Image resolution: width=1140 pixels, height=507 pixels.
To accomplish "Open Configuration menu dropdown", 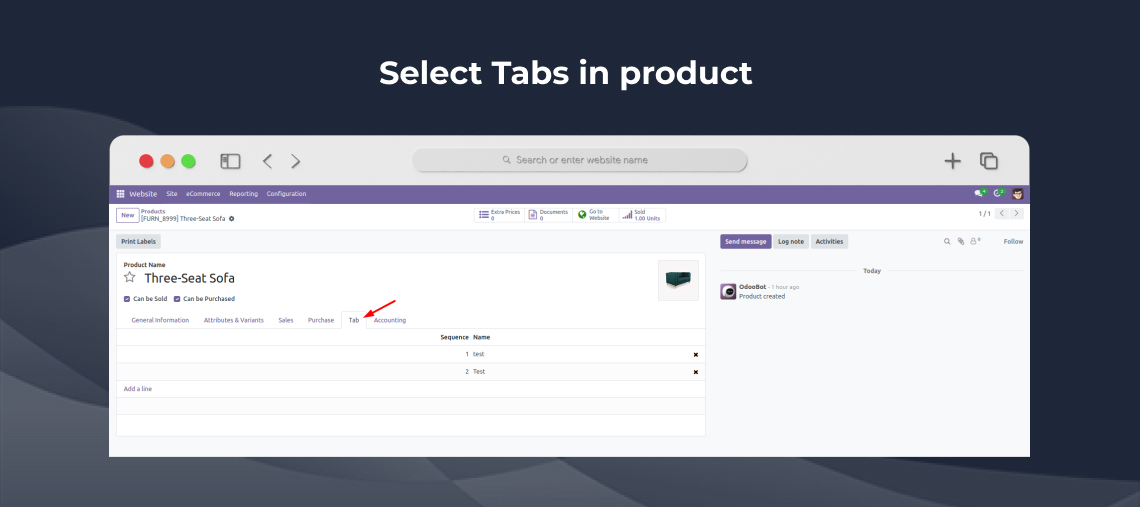I will coord(286,194).
